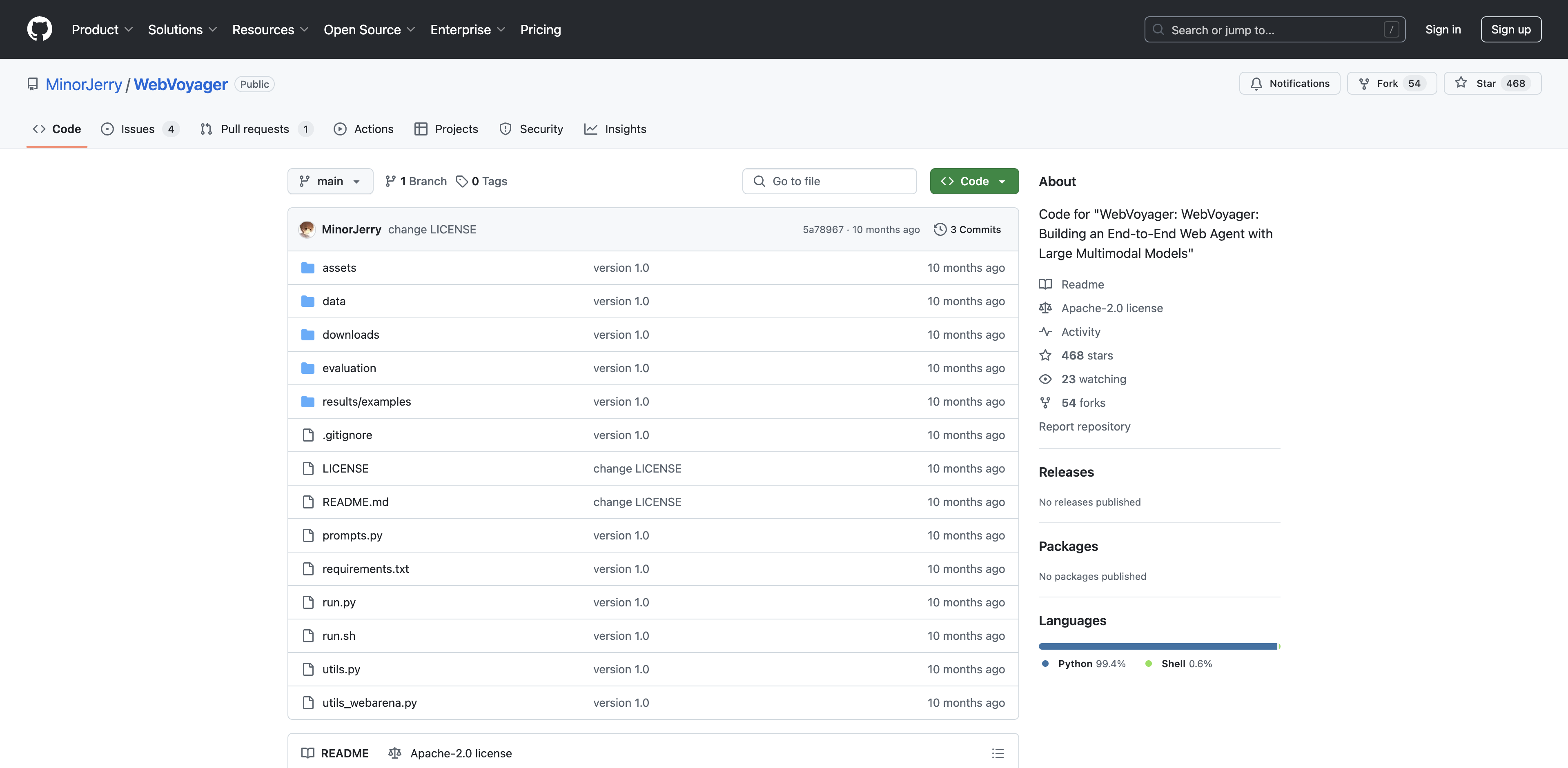The image size is (1568, 768).
Task: Click the Python 99.4% language entry
Action: tap(1083, 664)
